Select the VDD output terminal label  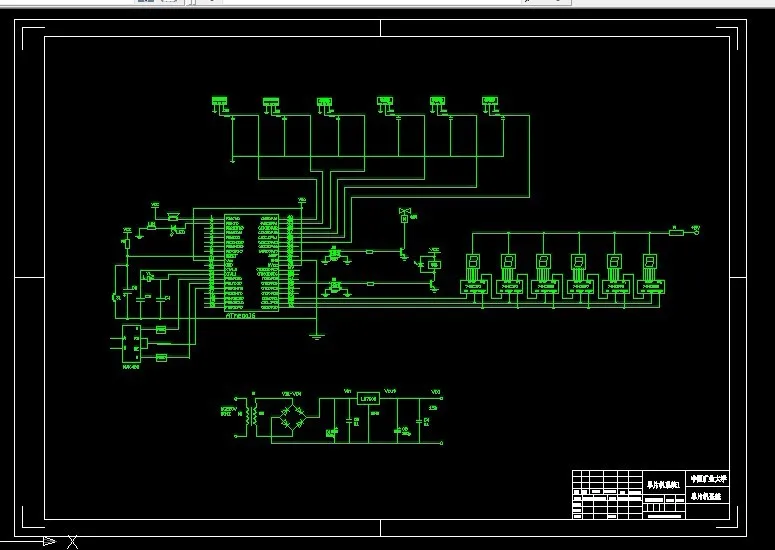(x=435, y=392)
